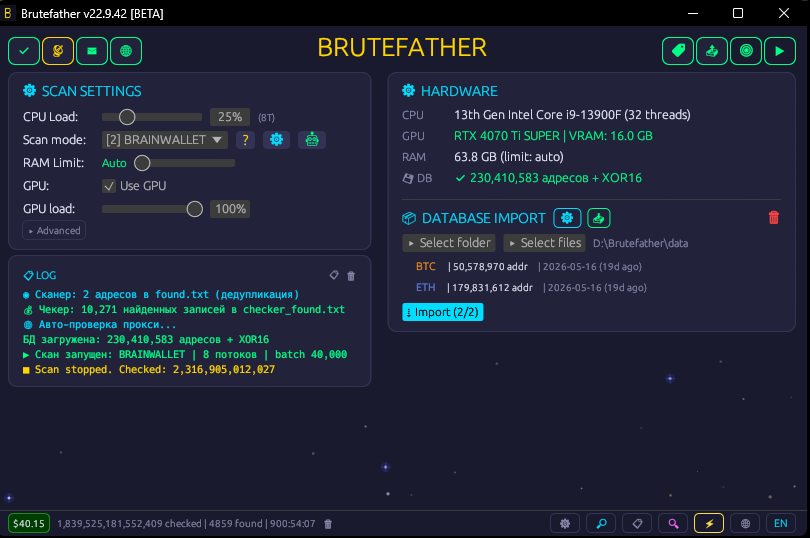The height and width of the screenshot is (538, 810).
Task: Expand the Advanced settings section
Action: pos(54,230)
